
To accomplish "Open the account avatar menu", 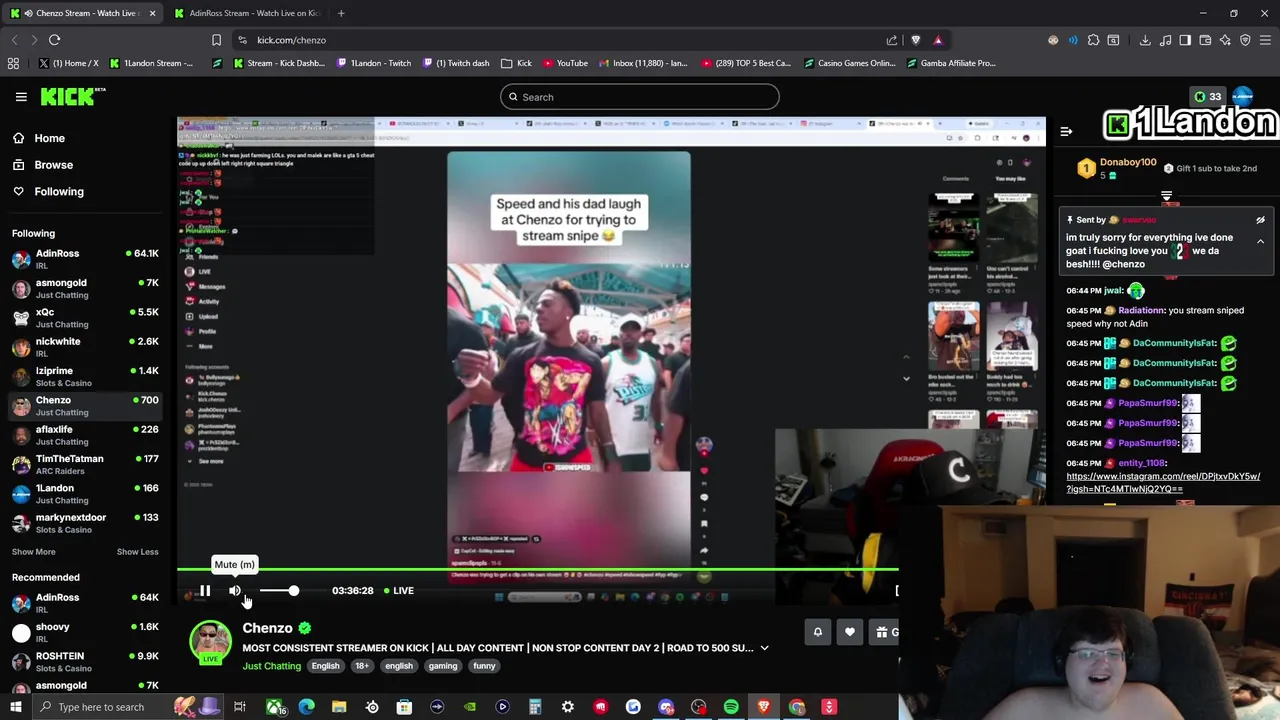I will click(x=1243, y=97).
